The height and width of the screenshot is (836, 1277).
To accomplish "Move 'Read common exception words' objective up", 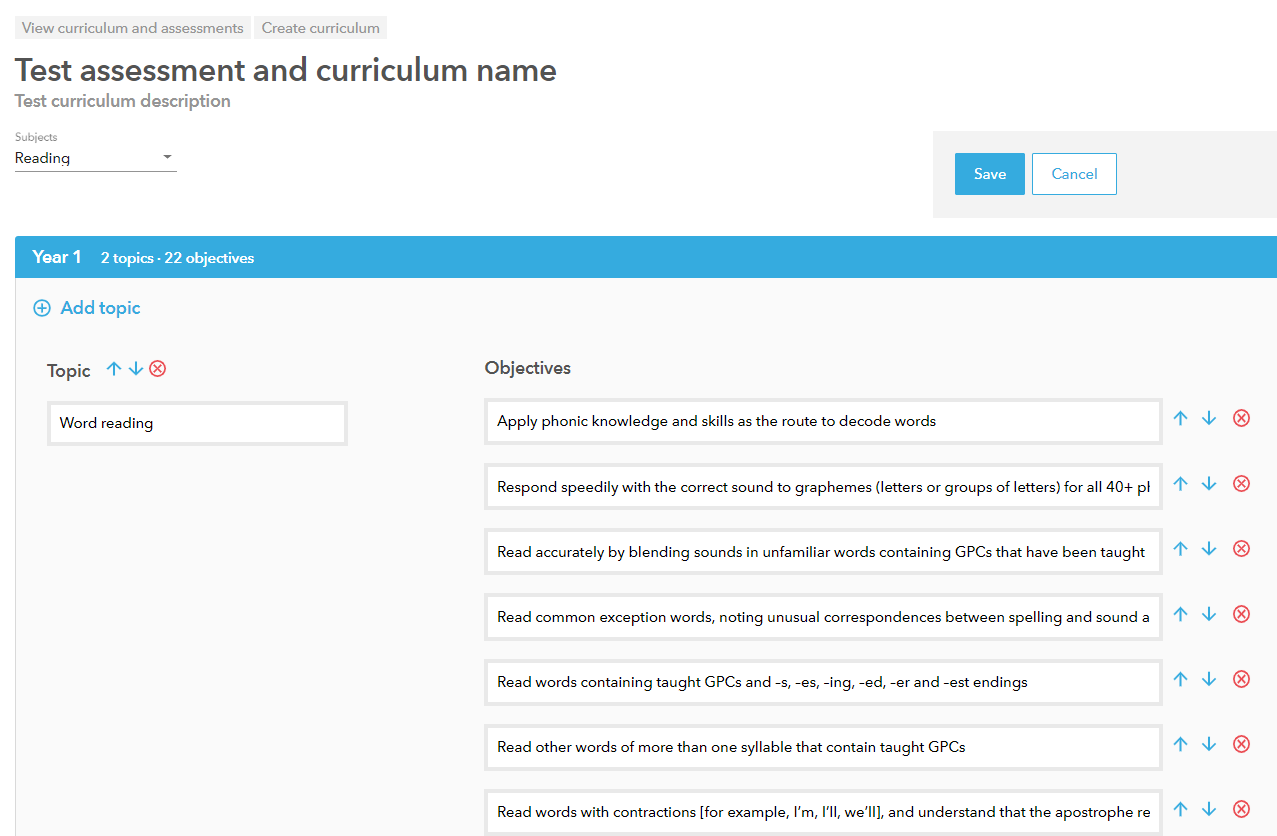I will pyautogui.click(x=1180, y=613).
